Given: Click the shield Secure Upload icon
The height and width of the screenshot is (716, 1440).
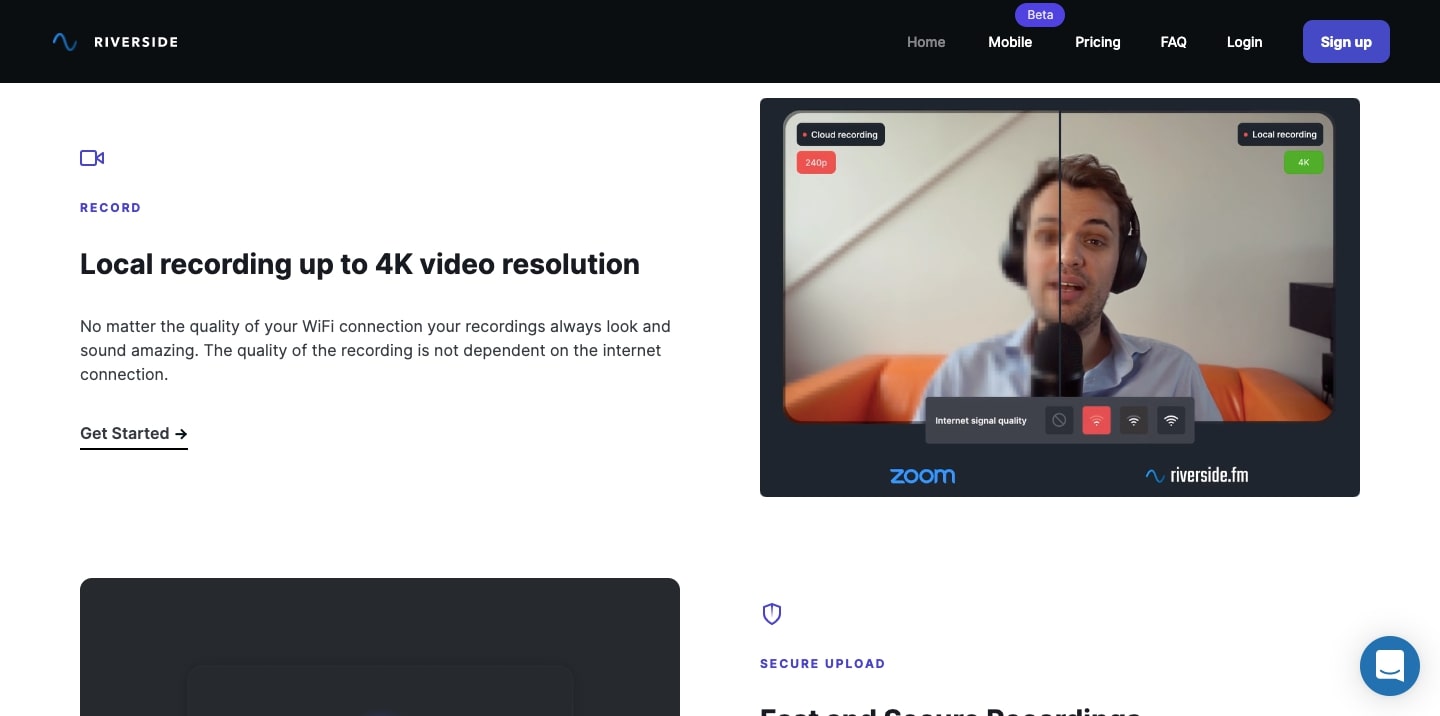Looking at the screenshot, I should point(772,614).
